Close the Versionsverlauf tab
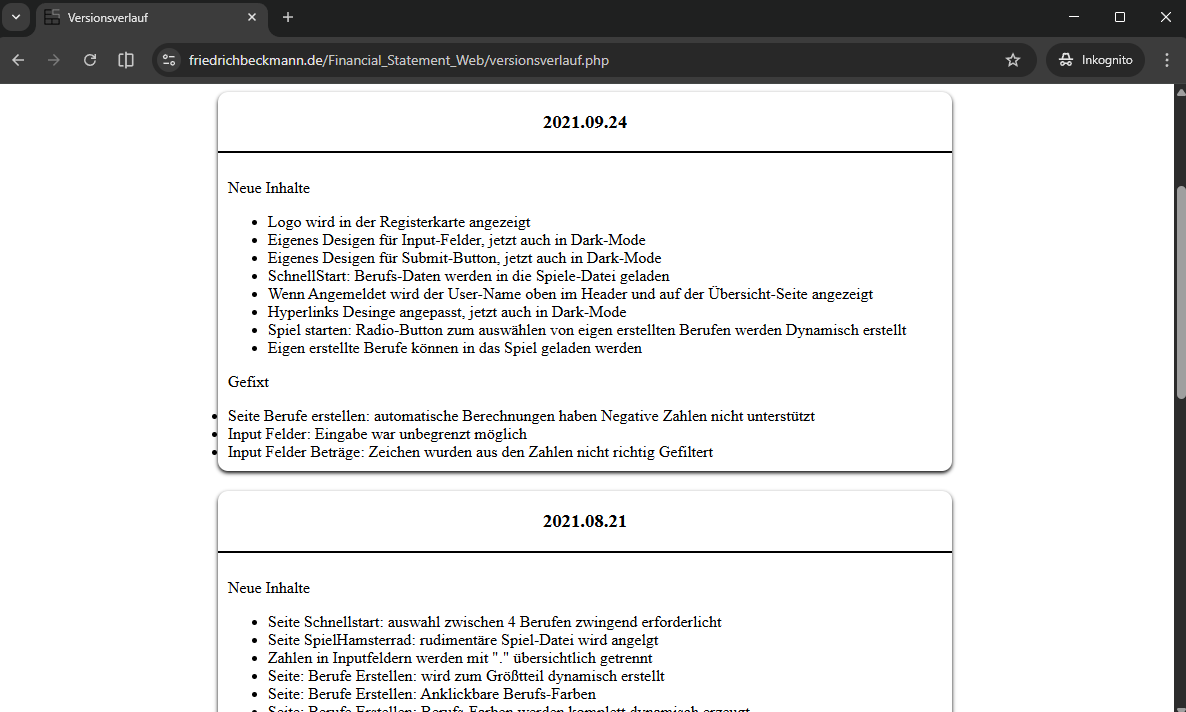This screenshot has width=1186, height=712. click(x=252, y=17)
